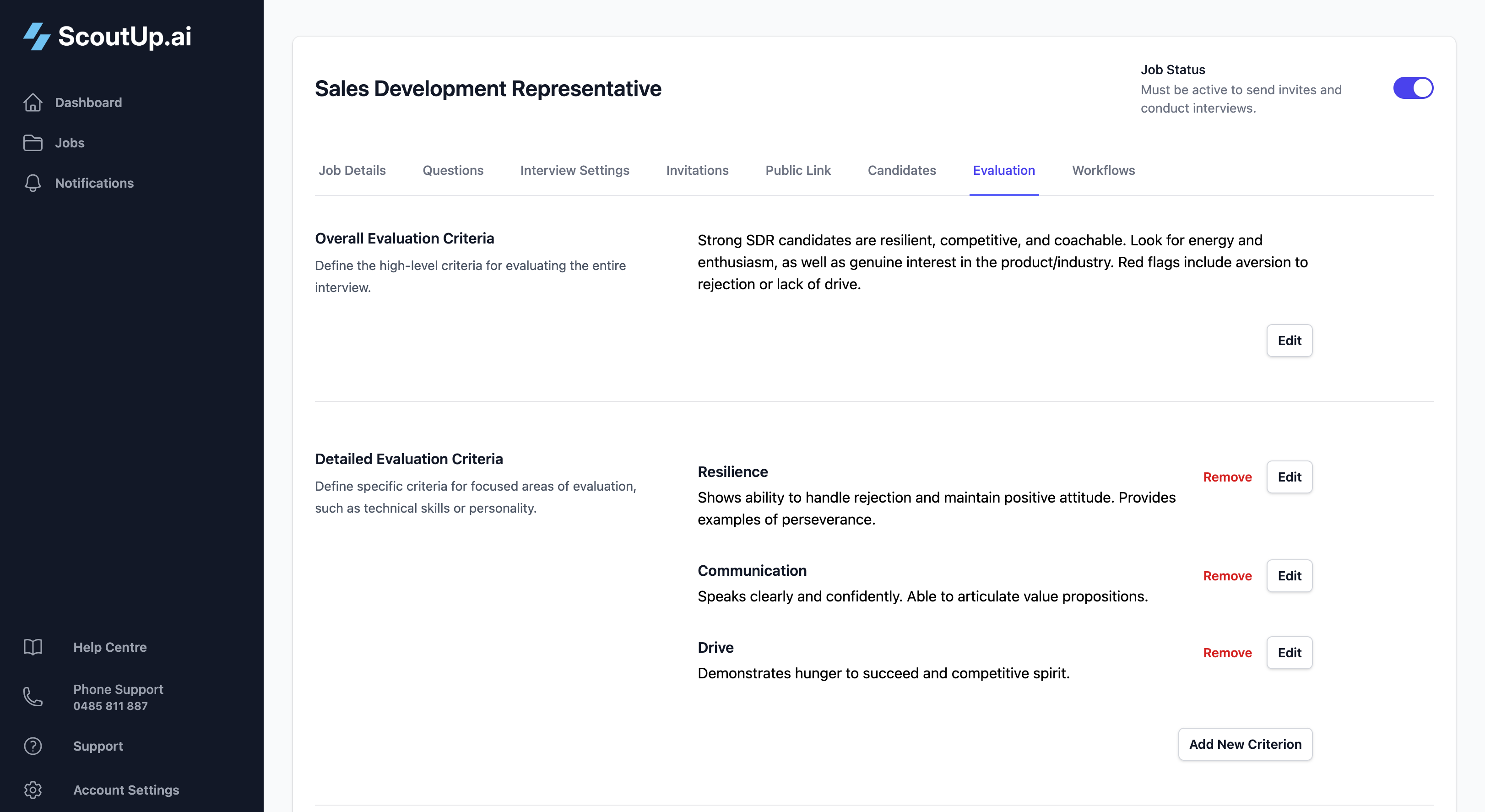
Task: Open Support via question mark icon
Action: 33,746
